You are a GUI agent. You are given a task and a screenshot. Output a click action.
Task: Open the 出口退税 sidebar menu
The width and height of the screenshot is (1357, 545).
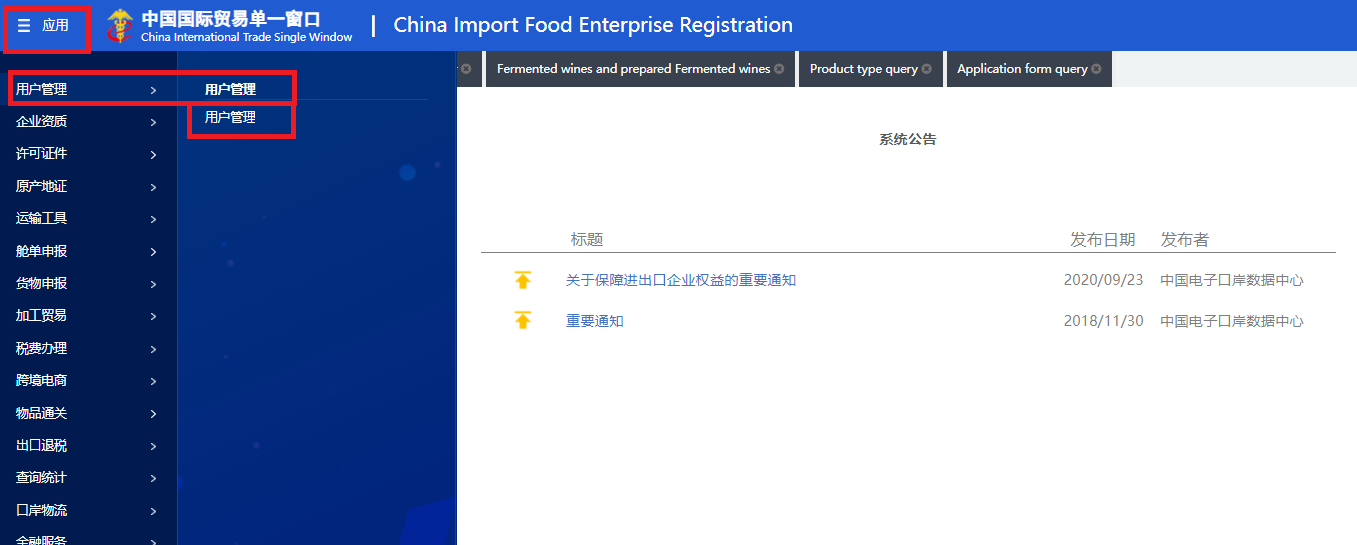(x=42, y=446)
